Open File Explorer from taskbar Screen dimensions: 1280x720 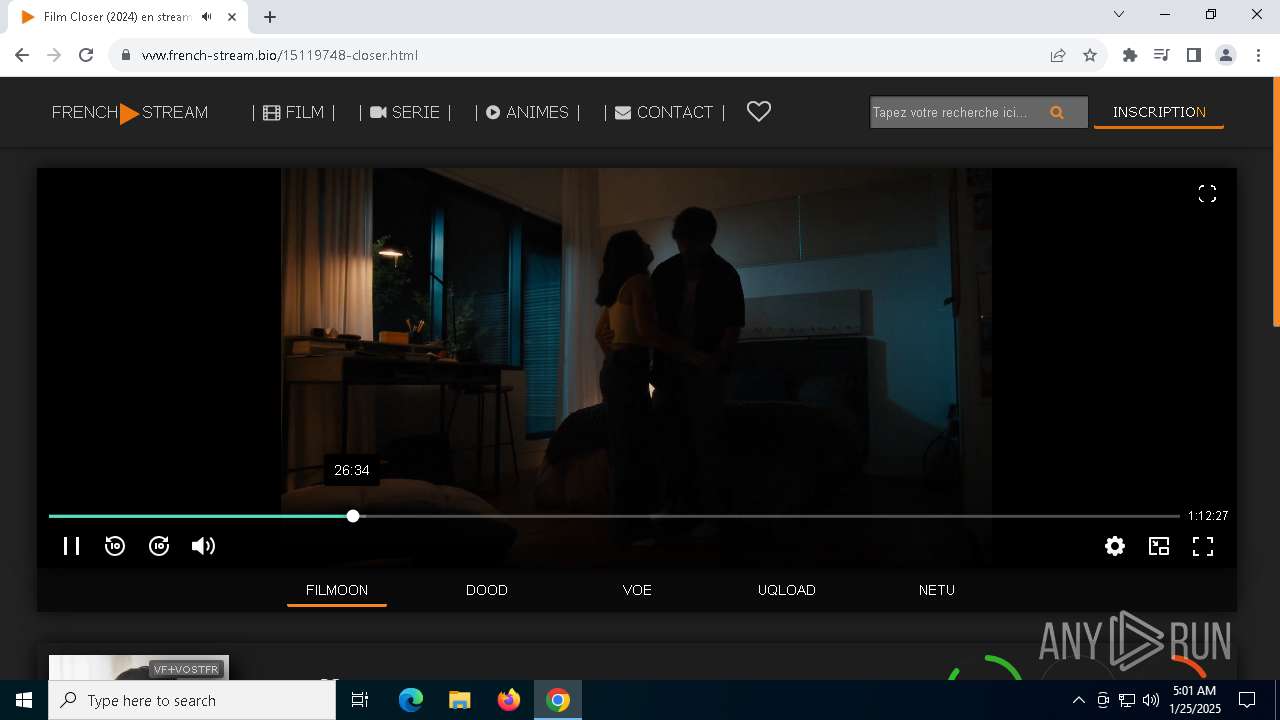click(x=459, y=700)
